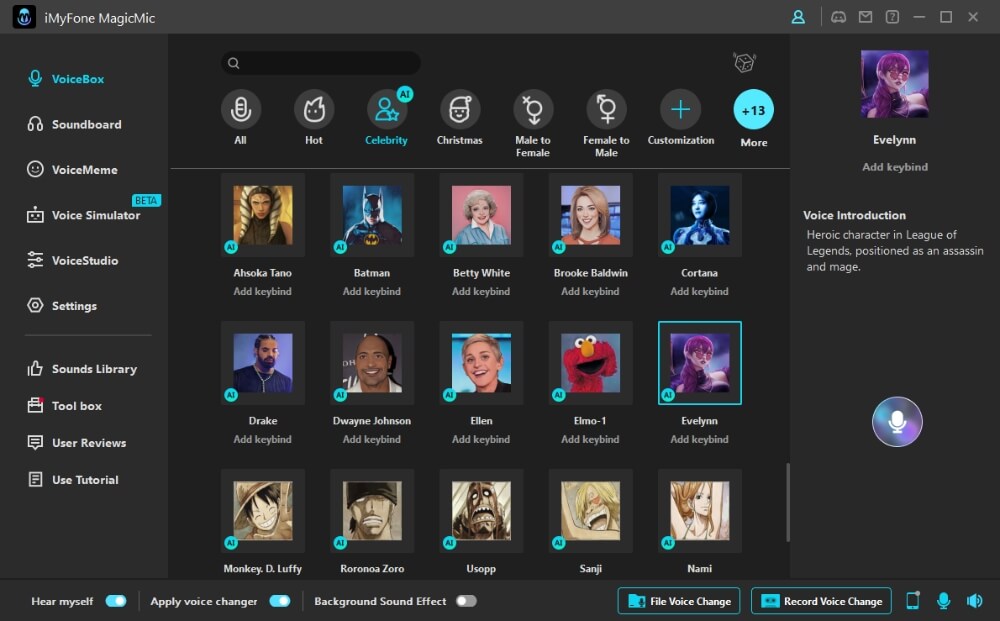Open VoiceStudio in the sidebar

coord(72,260)
